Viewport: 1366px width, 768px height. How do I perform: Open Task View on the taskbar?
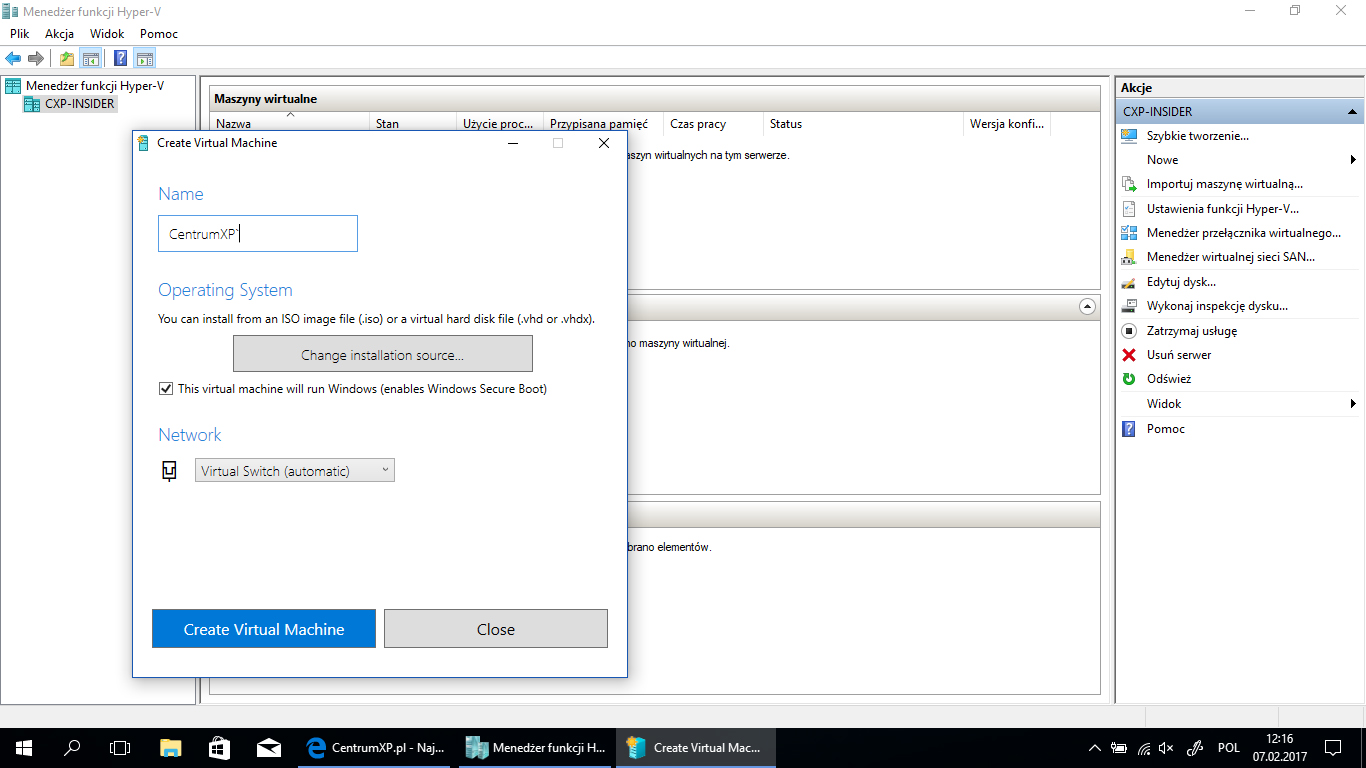120,747
